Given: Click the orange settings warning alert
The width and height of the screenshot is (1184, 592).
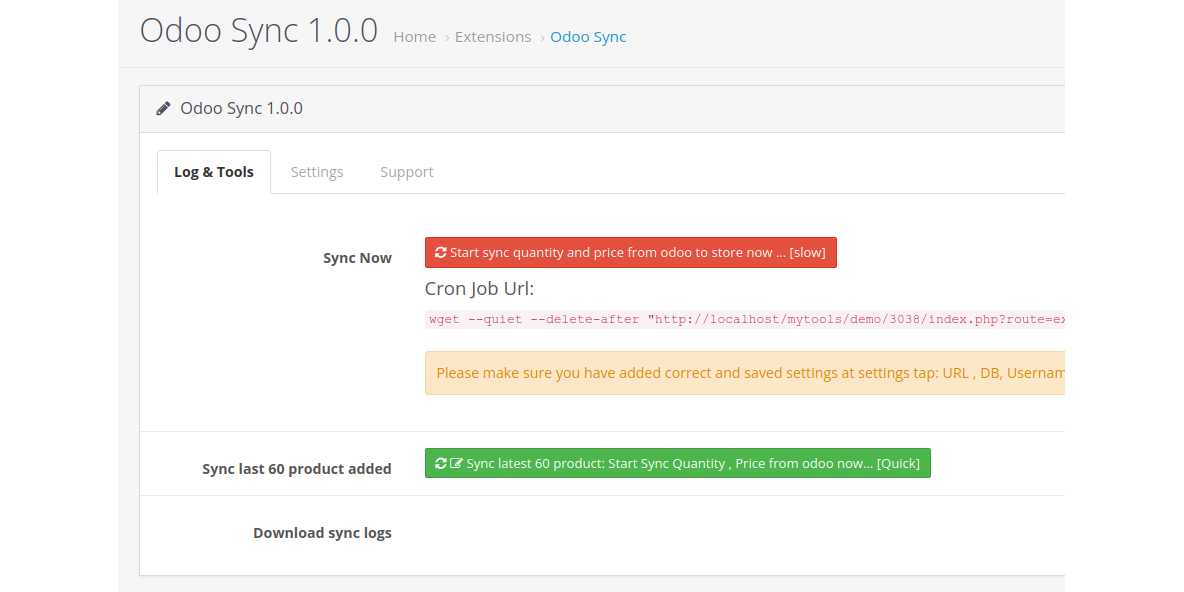Looking at the screenshot, I should [746, 372].
